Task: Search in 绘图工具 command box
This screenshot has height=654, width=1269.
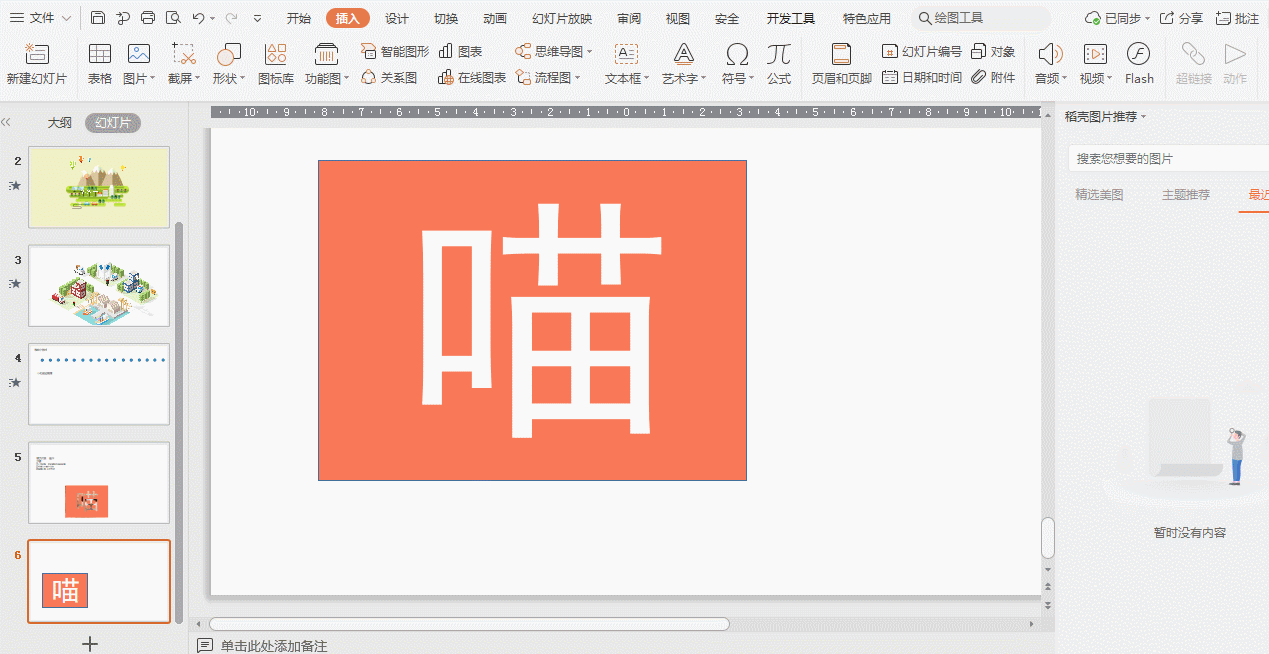Action: point(980,18)
